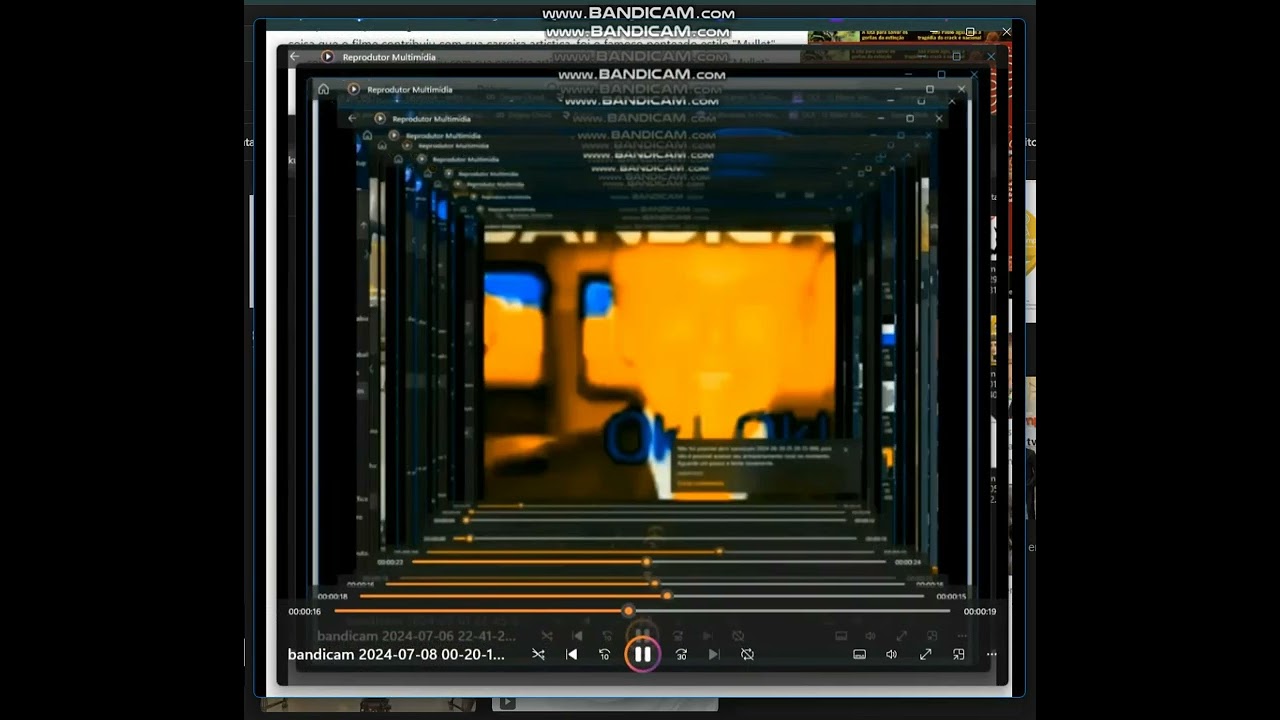Close the second nested player window

click(961, 89)
